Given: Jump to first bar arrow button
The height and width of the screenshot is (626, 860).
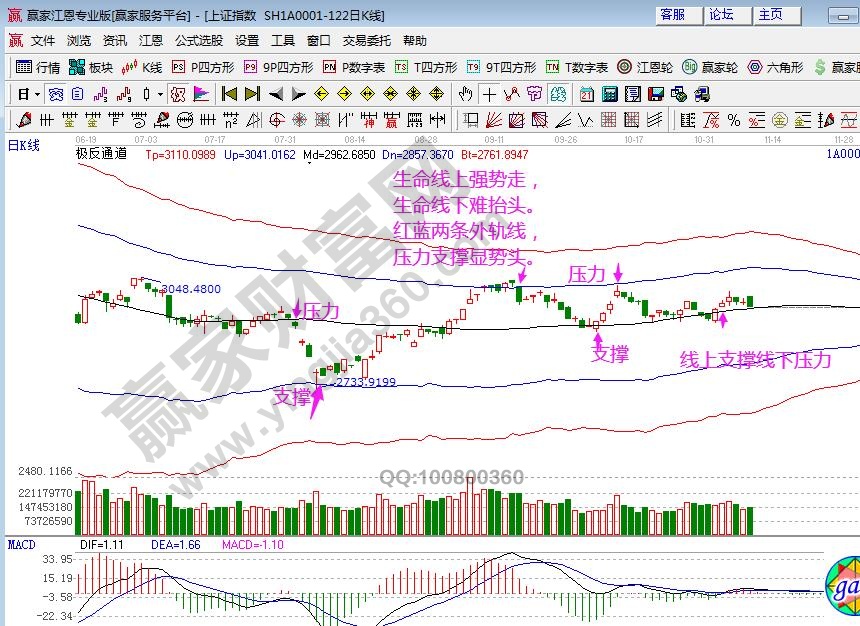Looking at the screenshot, I should click(x=229, y=94).
